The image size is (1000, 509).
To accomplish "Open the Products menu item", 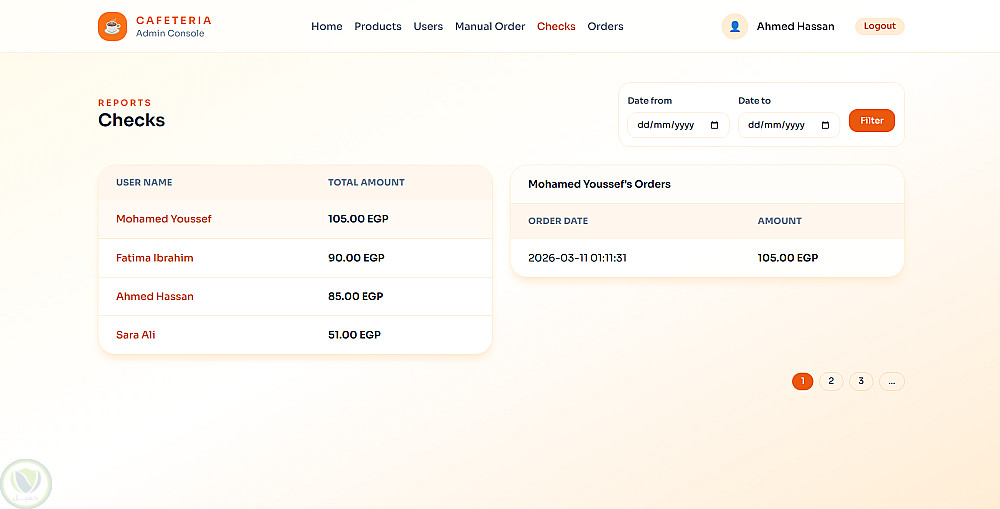I will pyautogui.click(x=378, y=26).
